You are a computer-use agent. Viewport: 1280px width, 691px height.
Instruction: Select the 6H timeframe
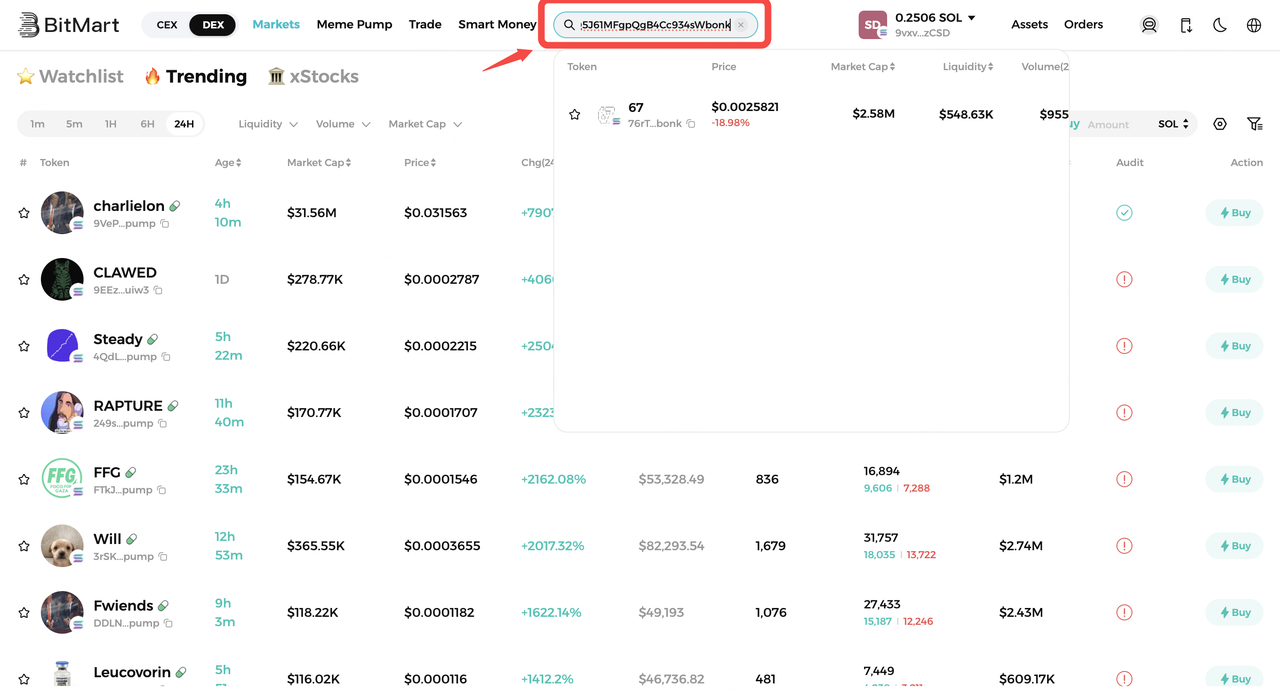pyautogui.click(x=147, y=124)
